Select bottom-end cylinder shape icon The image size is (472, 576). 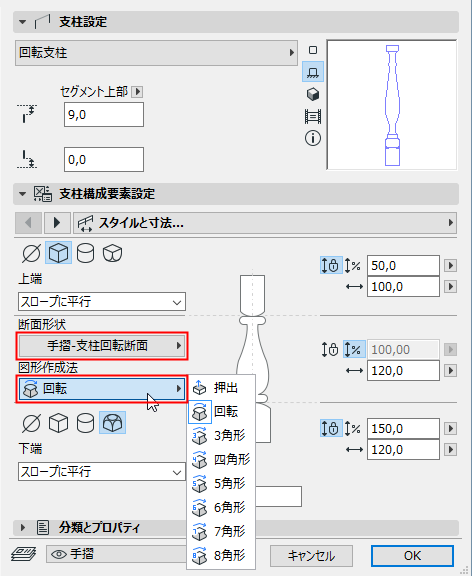coord(85,423)
